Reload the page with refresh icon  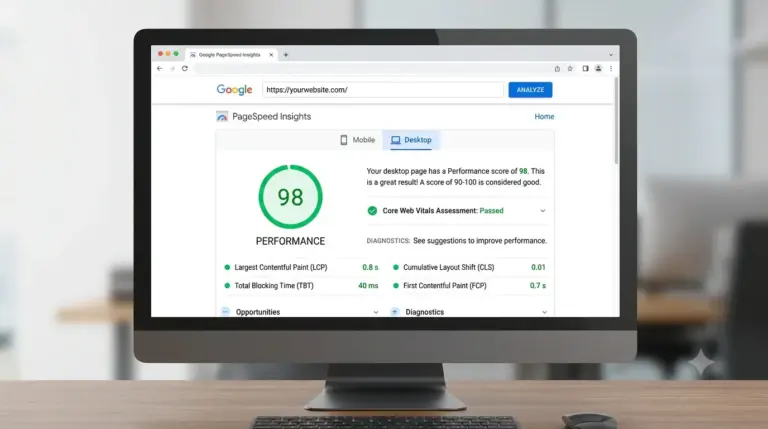click(185, 69)
